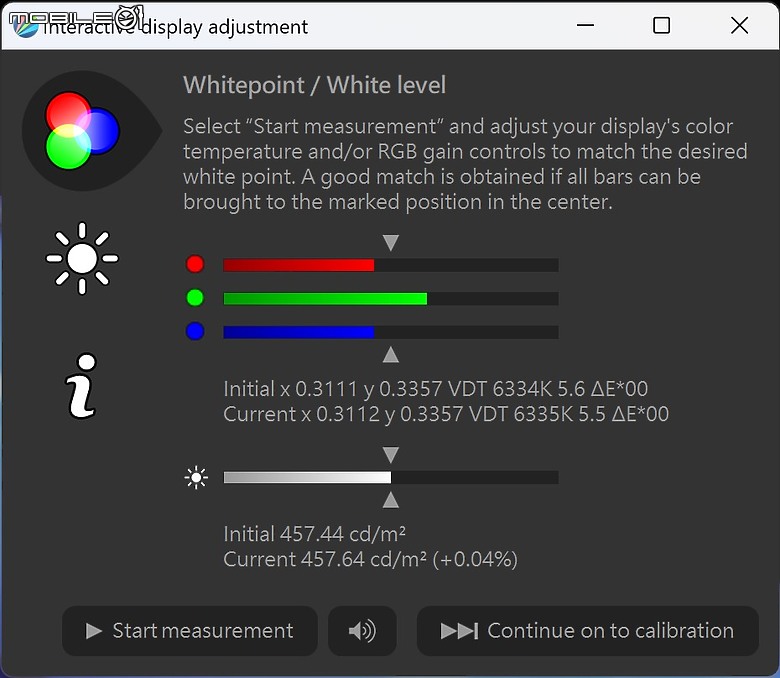Image resolution: width=780 pixels, height=678 pixels.
Task: Click the small brightness sun icon
Action: pos(196,478)
